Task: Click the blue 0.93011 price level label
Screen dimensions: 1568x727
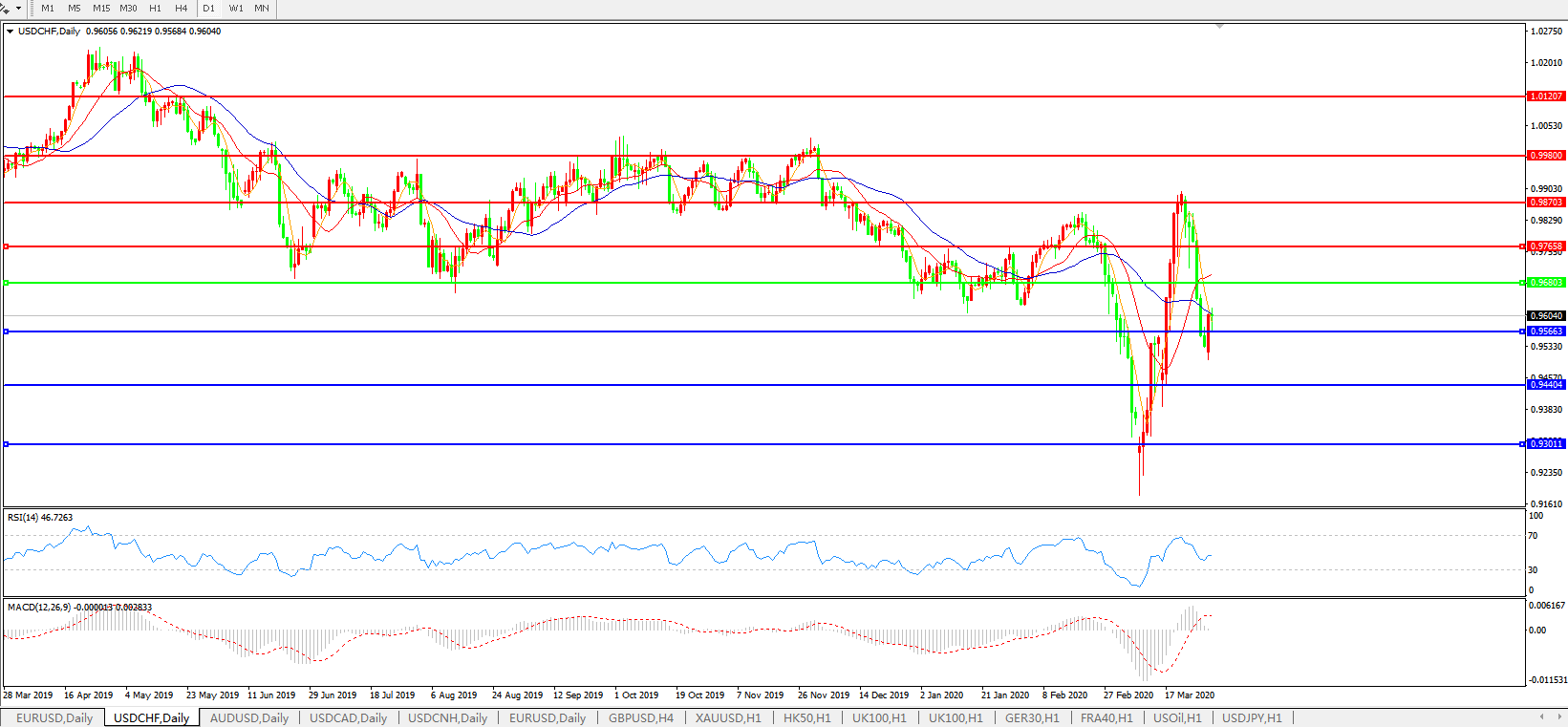Action: [x=1546, y=444]
